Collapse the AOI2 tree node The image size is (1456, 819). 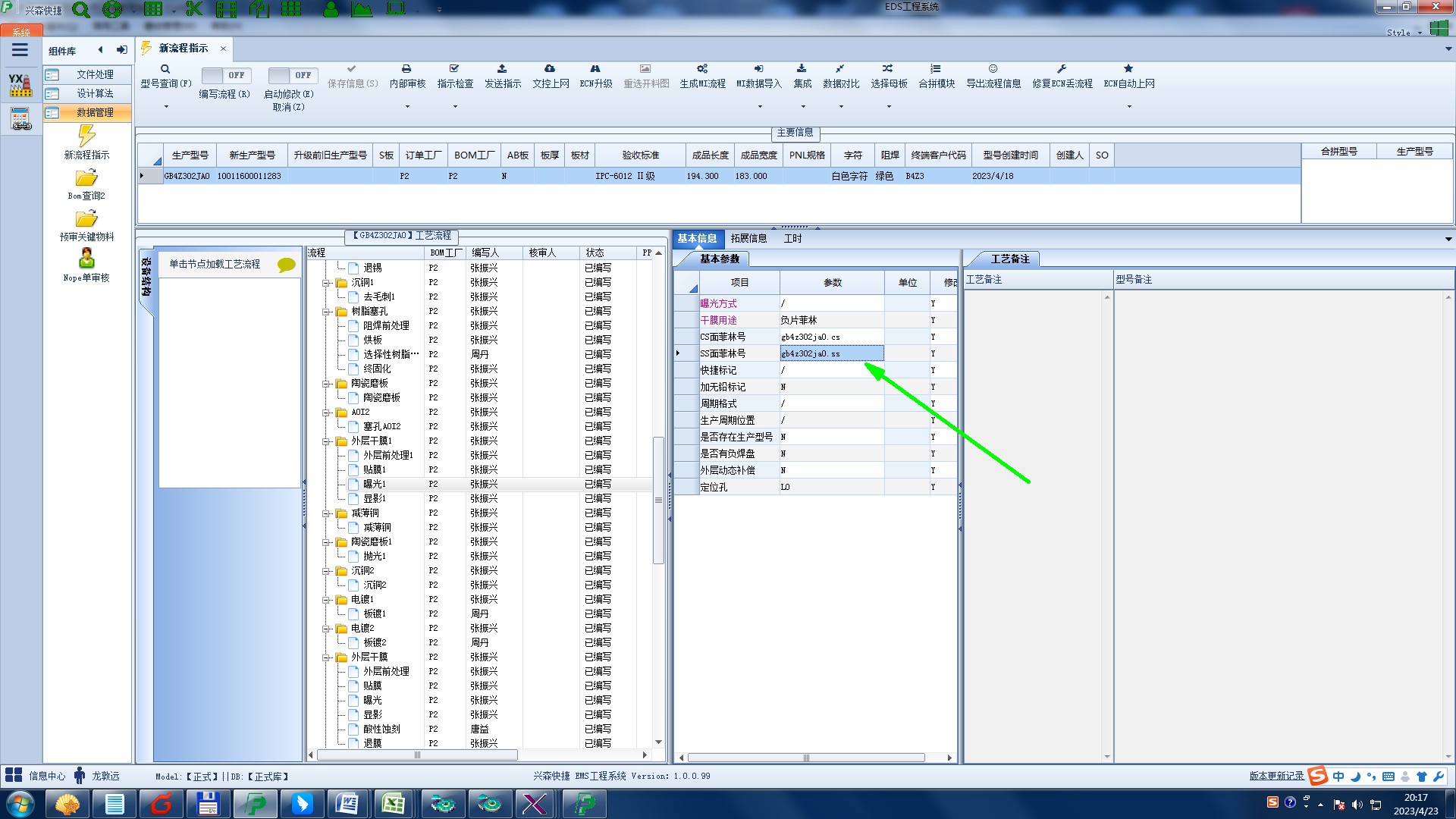tap(327, 413)
